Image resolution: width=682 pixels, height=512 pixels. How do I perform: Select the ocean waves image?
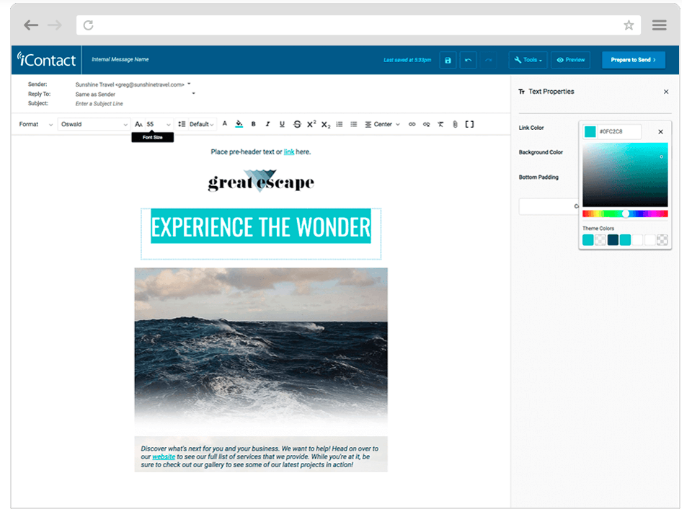pos(261,349)
